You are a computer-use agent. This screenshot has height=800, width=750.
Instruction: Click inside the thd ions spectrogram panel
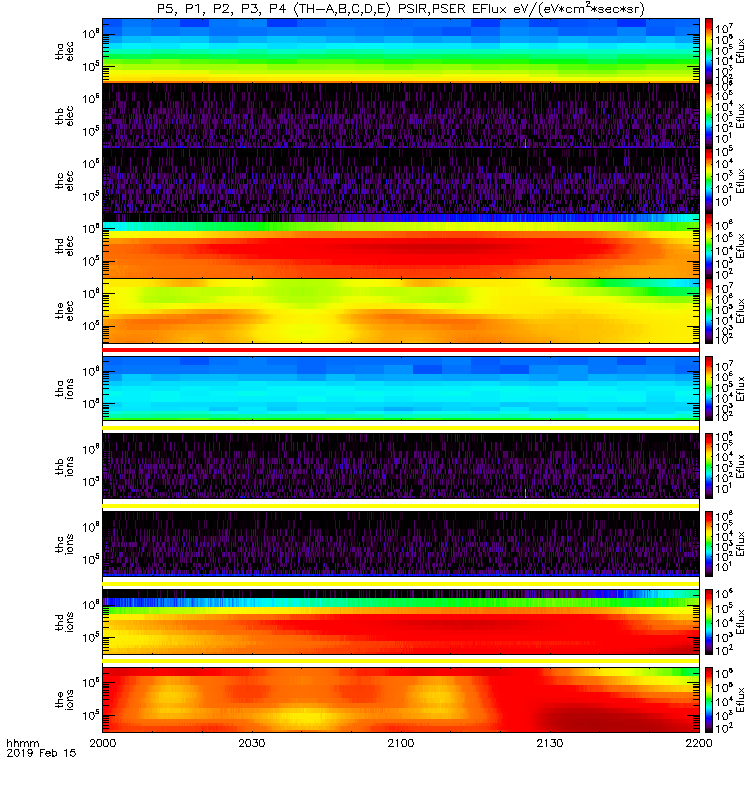click(x=401, y=622)
